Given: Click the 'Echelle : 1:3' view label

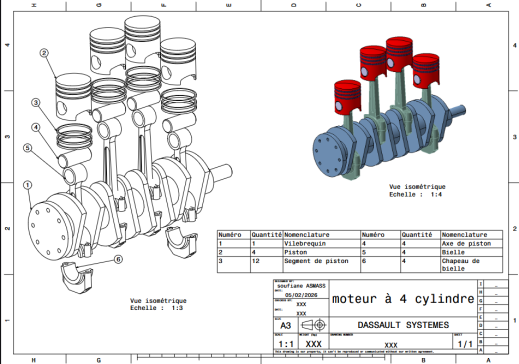Looking at the screenshot, I should coord(156,308).
